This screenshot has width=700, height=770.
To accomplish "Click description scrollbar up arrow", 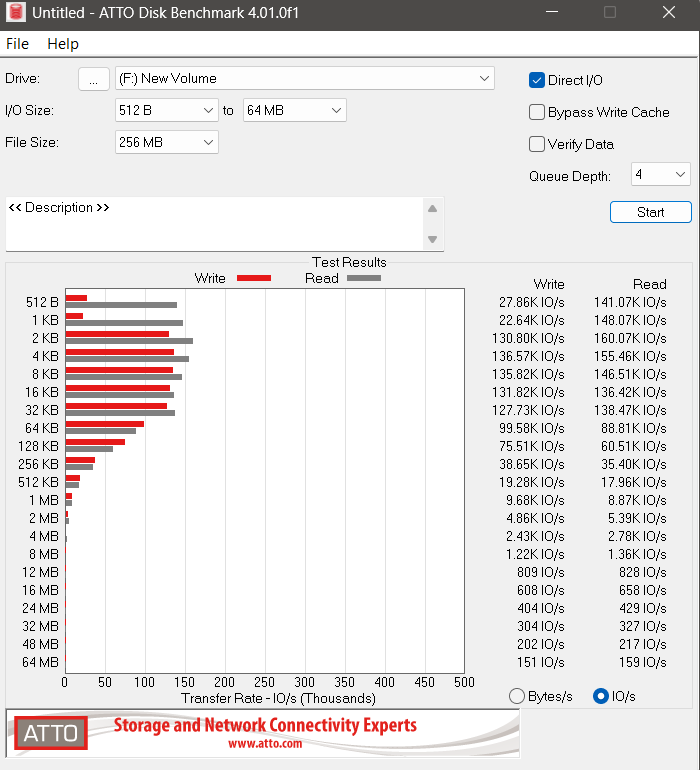I will [x=432, y=209].
